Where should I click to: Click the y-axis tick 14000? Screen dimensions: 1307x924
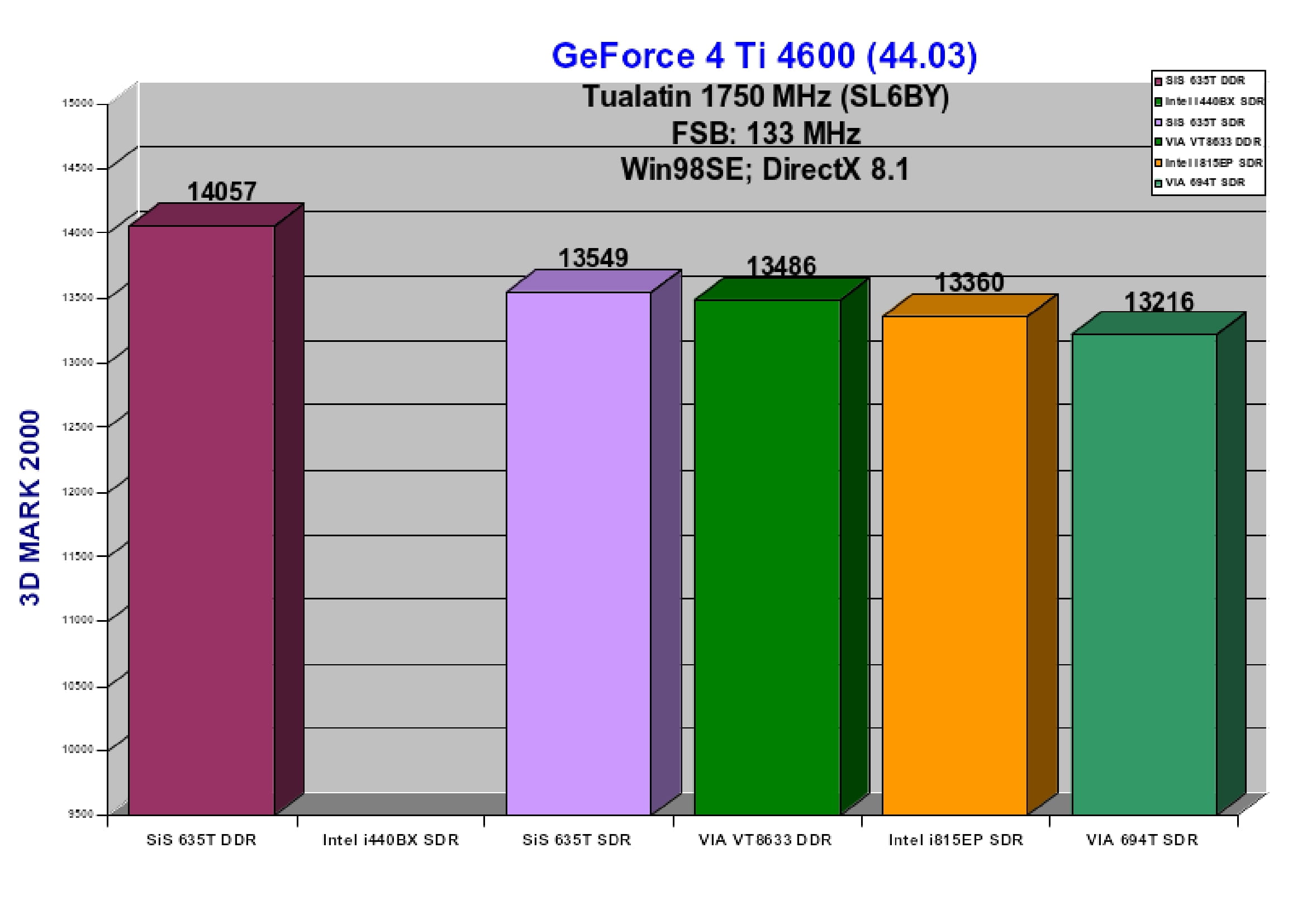tap(78, 232)
